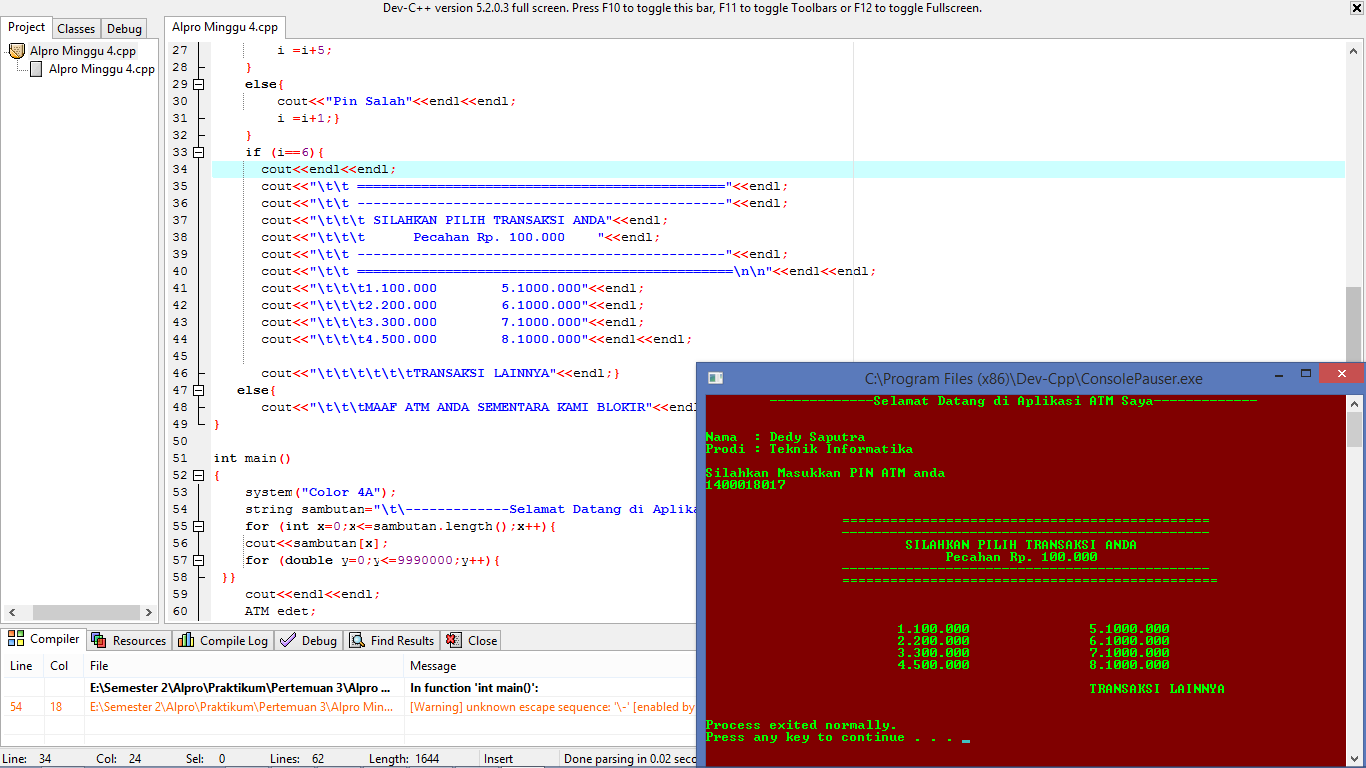This screenshot has height=768, width=1366.
Task: Click the console window scrollbar up arrow
Action: click(x=1355, y=403)
